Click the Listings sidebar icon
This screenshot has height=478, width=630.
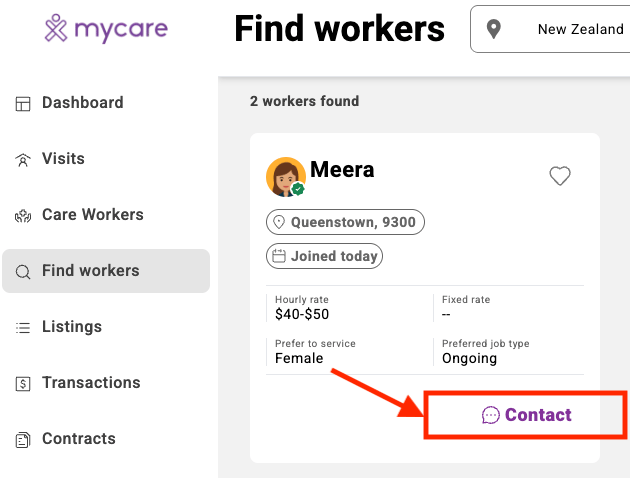(x=23, y=327)
